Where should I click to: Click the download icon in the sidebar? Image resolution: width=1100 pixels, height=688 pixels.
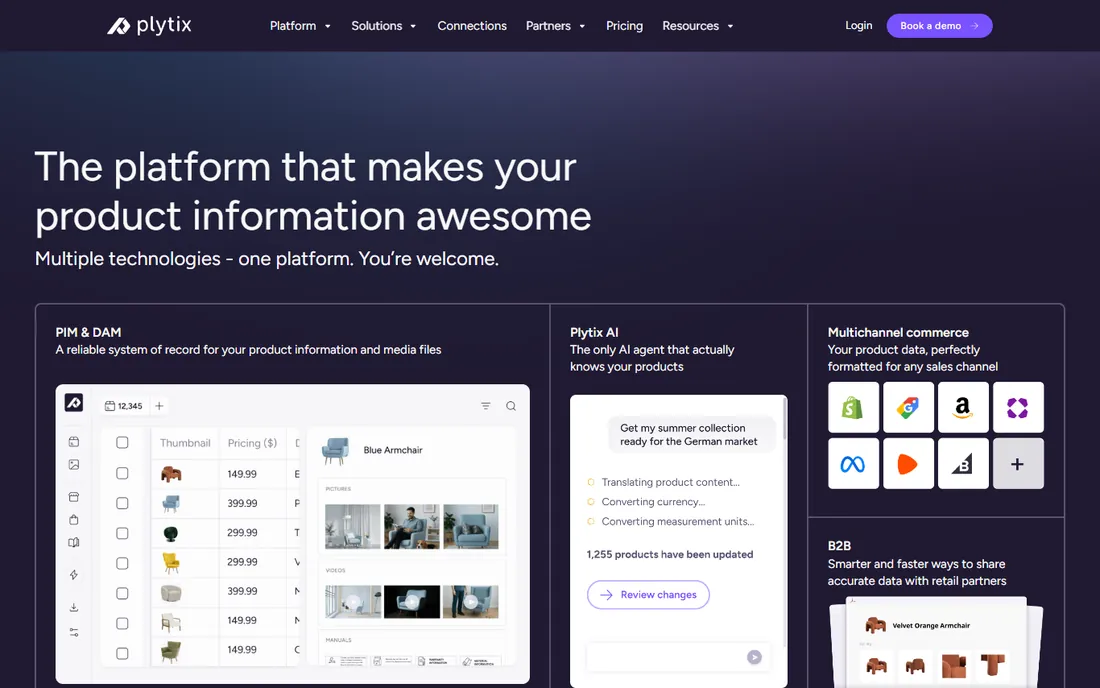(74, 607)
